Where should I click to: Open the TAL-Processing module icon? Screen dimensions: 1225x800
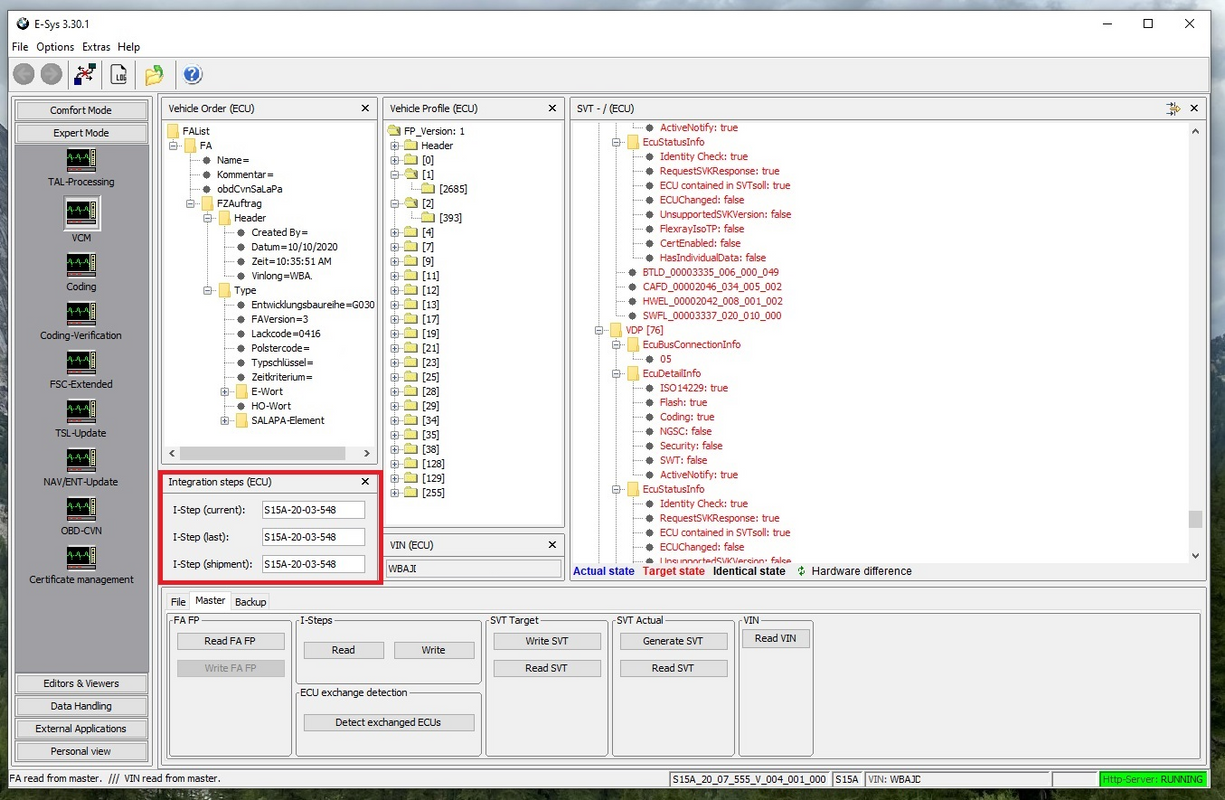coord(81,161)
